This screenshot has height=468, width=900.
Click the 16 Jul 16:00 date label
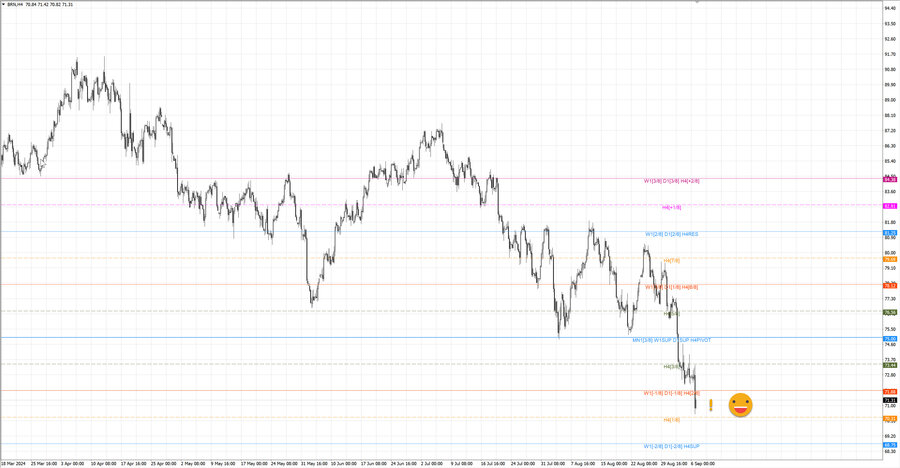(x=494, y=463)
